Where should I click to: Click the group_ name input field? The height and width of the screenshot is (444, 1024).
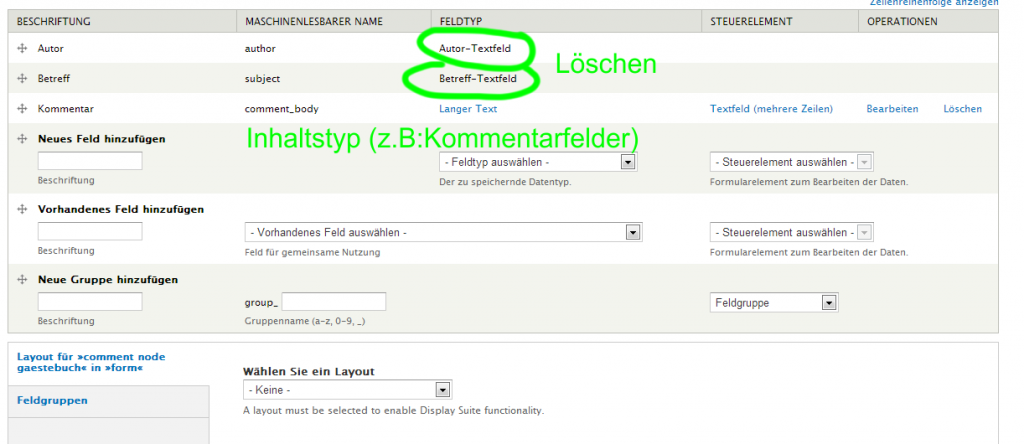point(334,302)
